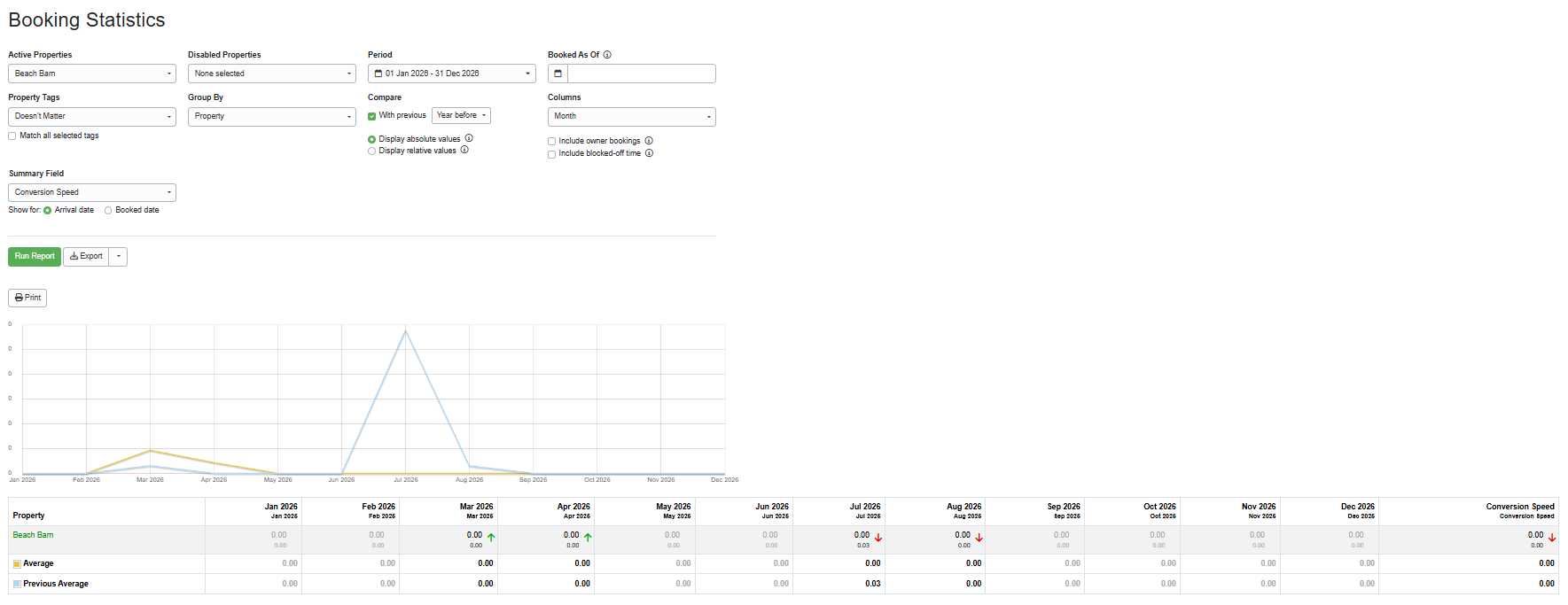Click the info icon beside Display absolute values
Viewport: 1568px width, 605px height.
[x=469, y=138]
